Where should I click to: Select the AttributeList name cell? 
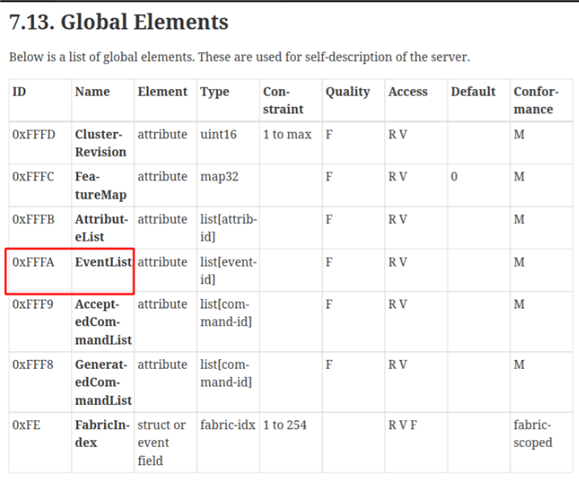(103, 228)
